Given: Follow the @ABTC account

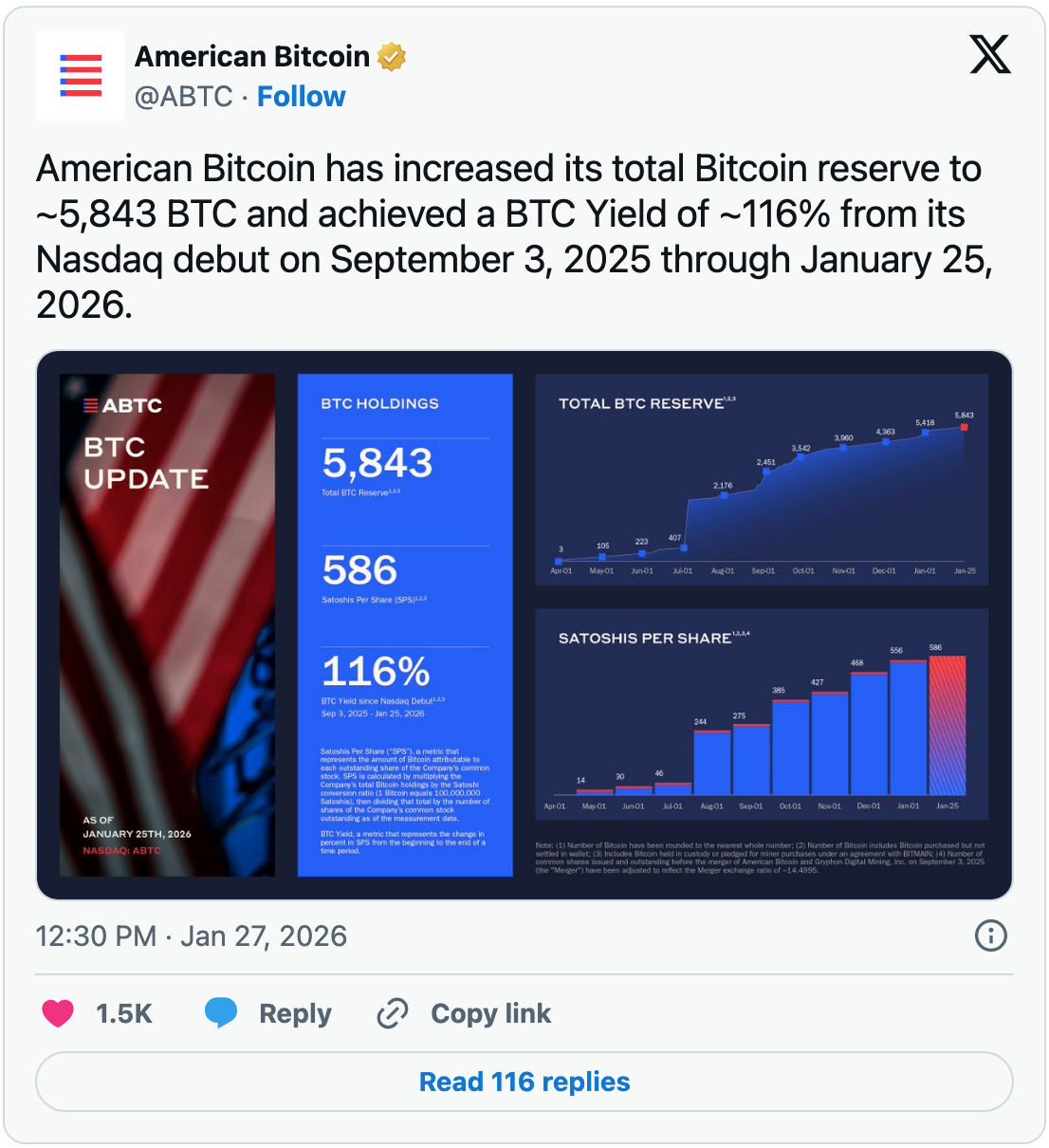Looking at the screenshot, I should click(x=302, y=96).
